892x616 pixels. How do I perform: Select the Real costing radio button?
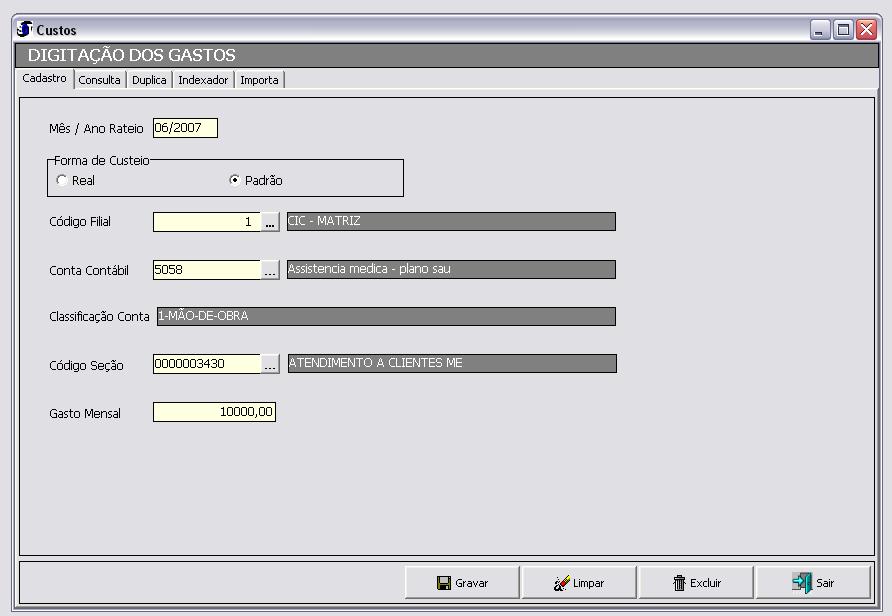62,181
